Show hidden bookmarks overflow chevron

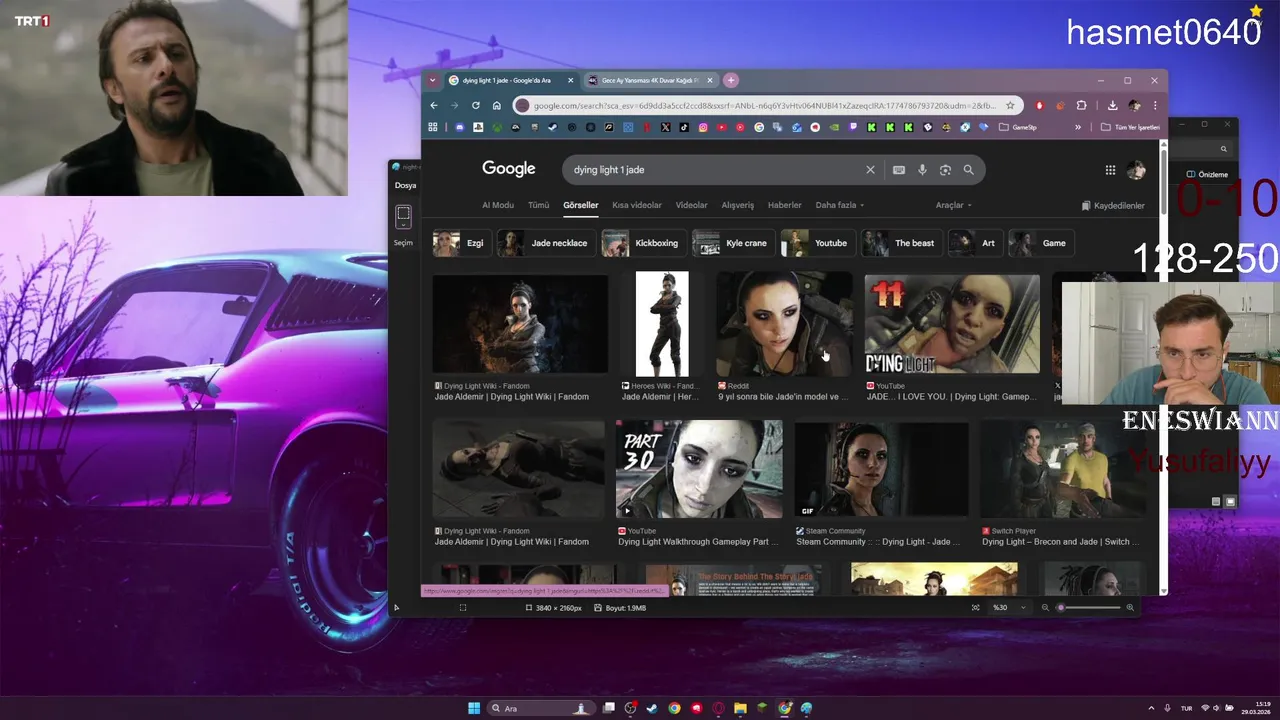[x=1078, y=127]
